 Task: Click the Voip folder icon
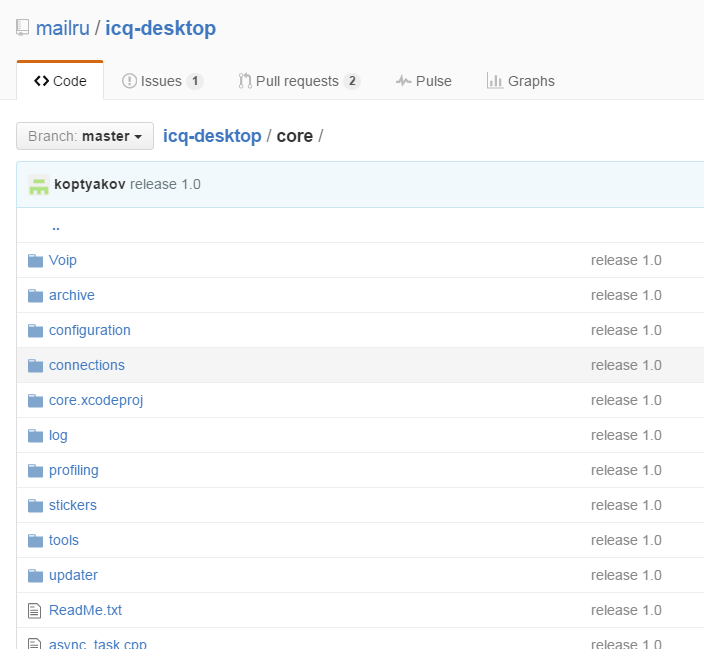pos(35,260)
